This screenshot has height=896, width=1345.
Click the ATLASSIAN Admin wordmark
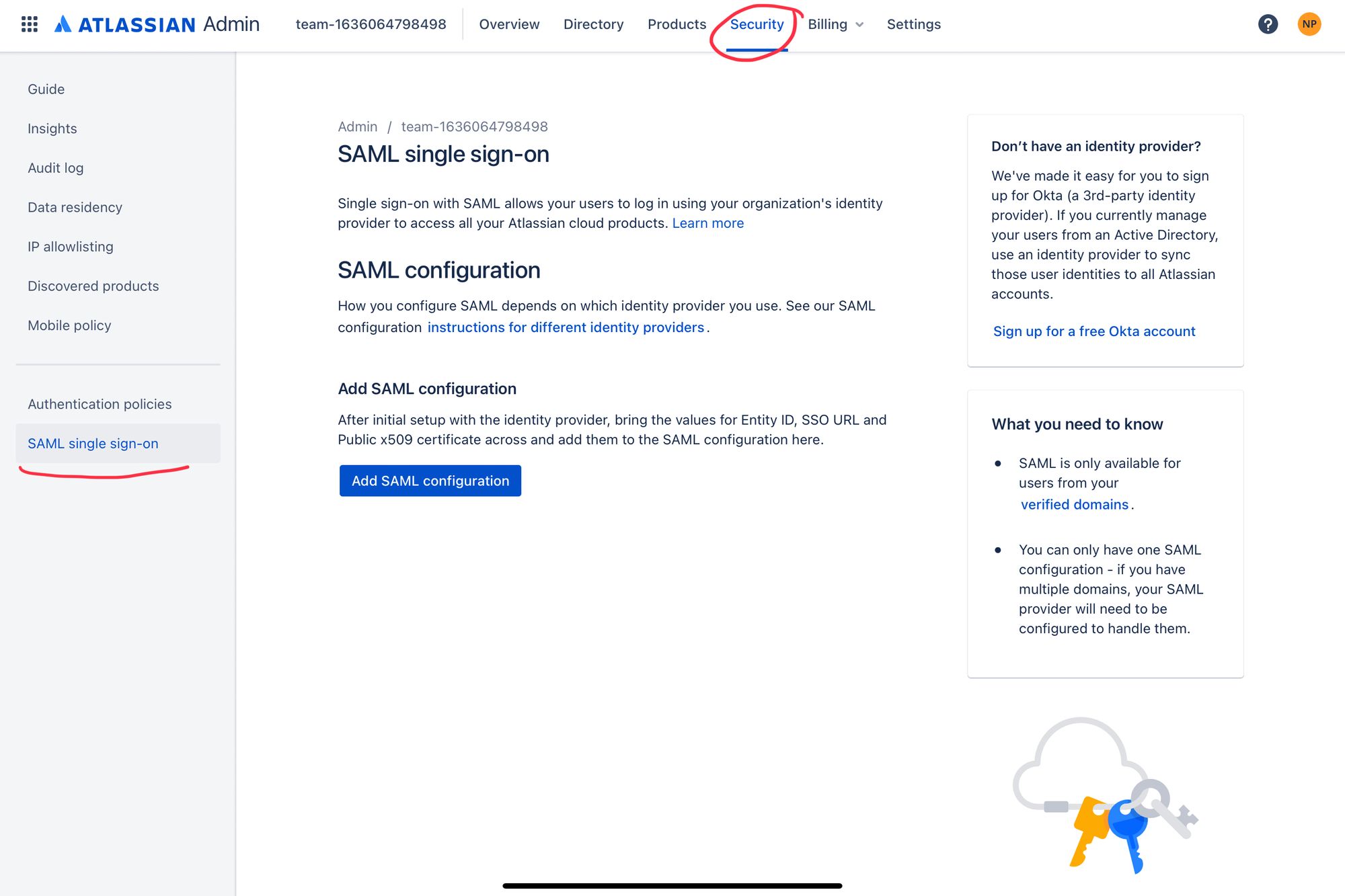(168, 24)
